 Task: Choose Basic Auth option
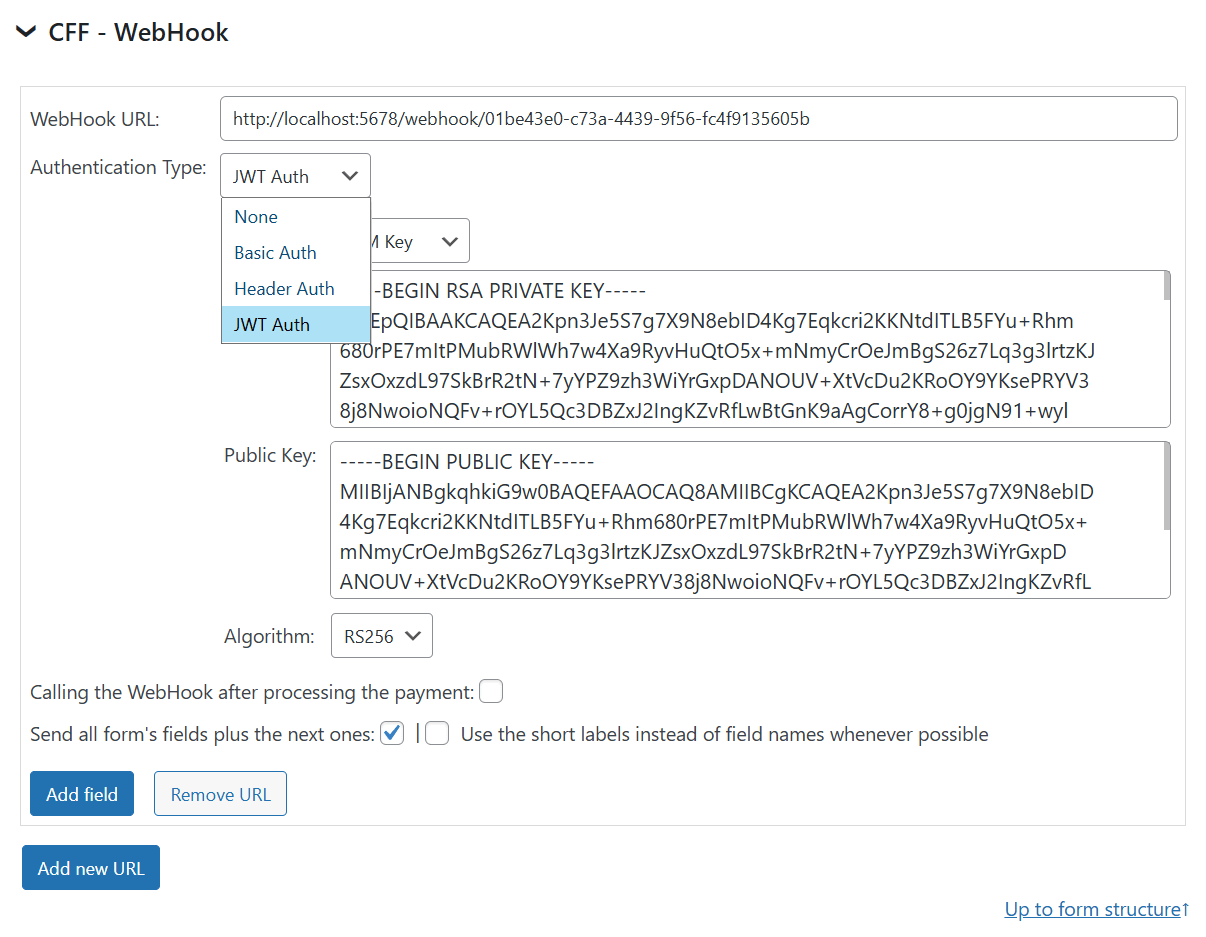click(x=296, y=253)
